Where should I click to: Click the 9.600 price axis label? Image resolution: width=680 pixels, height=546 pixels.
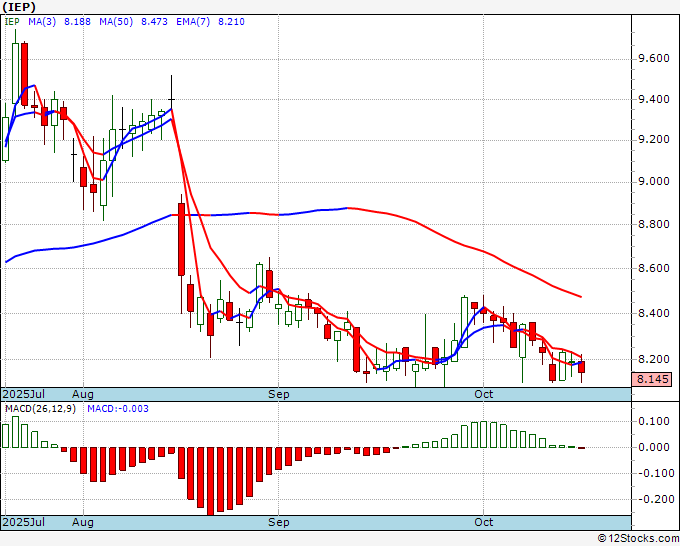pos(653,59)
